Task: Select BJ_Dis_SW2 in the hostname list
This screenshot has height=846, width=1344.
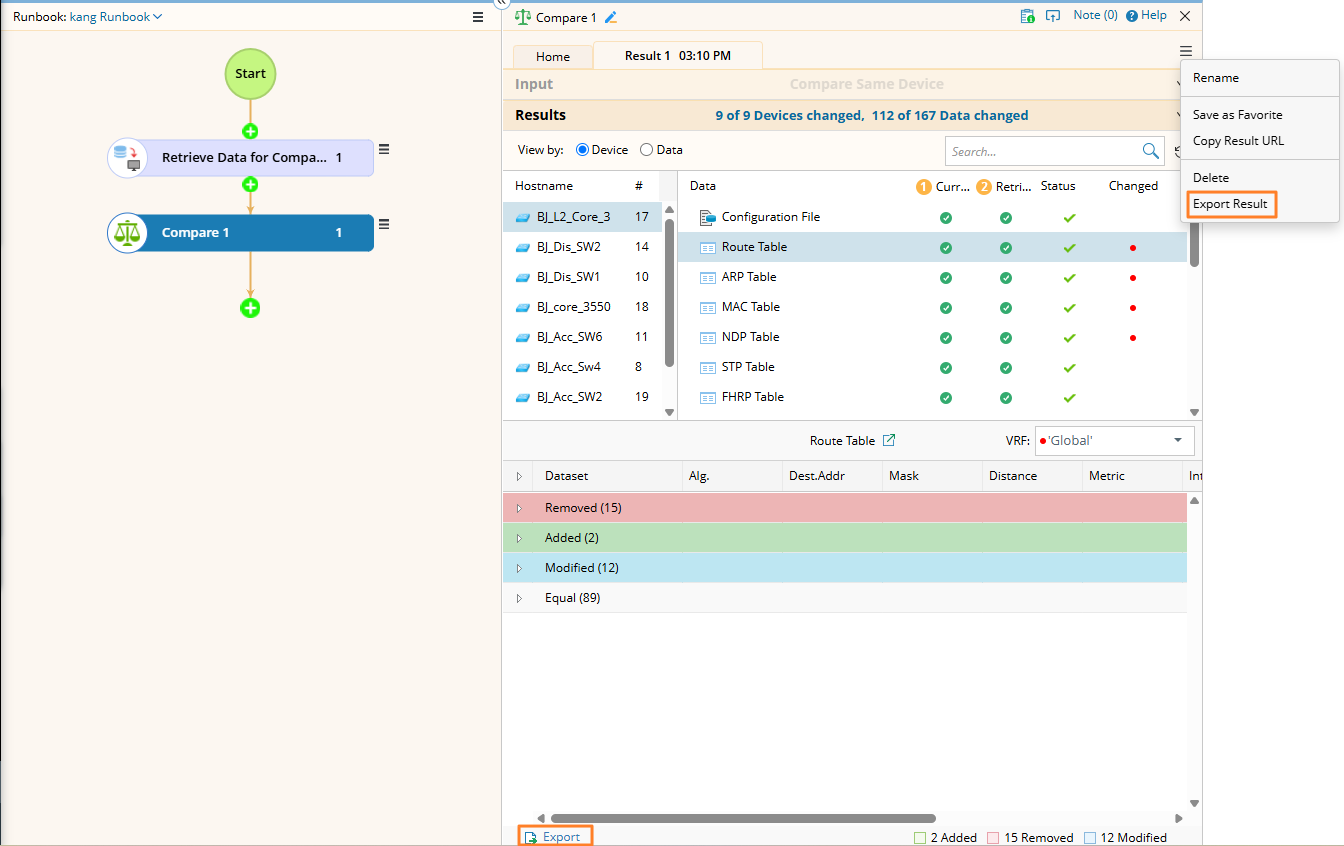Action: point(568,247)
